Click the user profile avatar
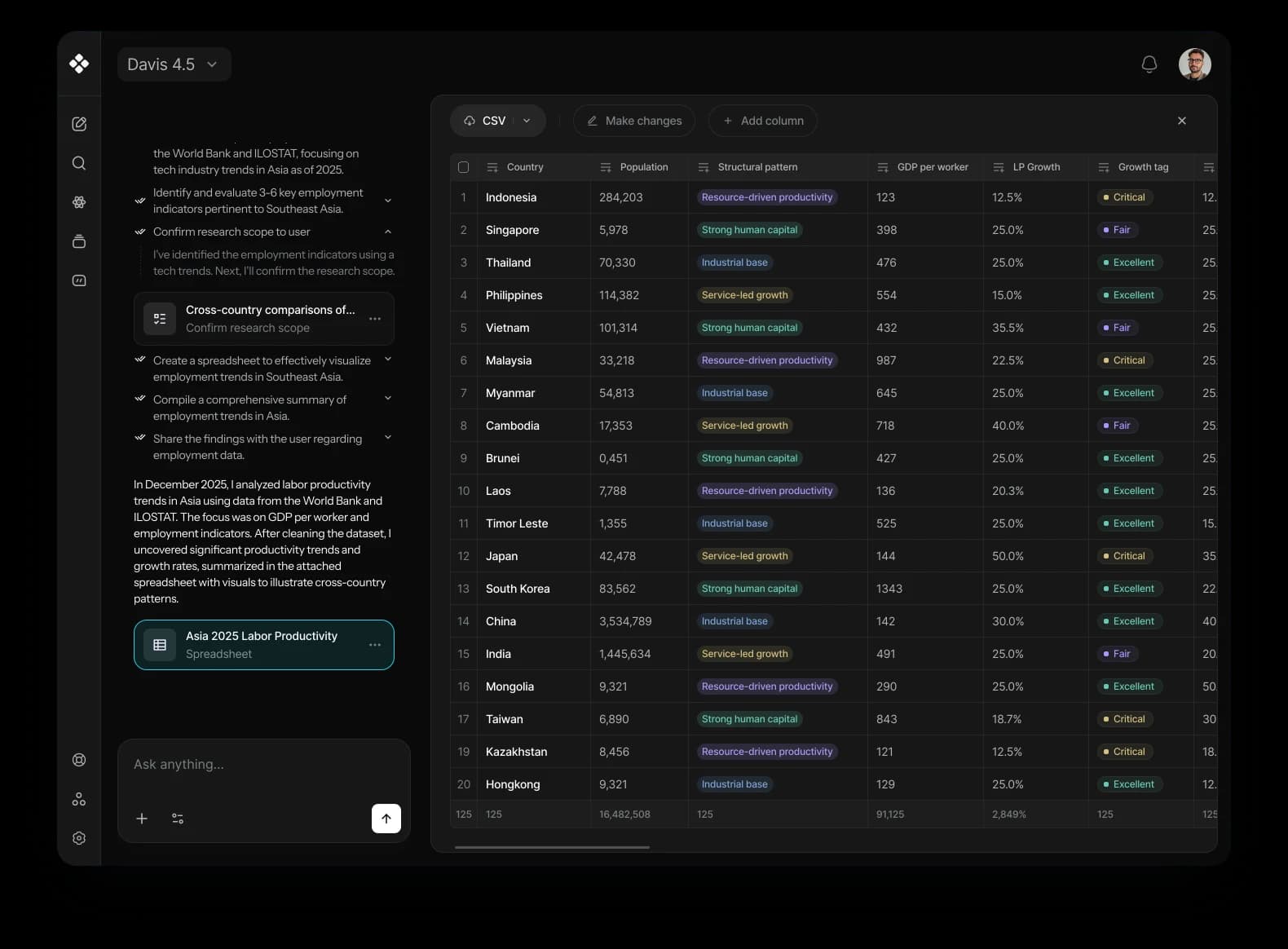1288x949 pixels. (1195, 64)
